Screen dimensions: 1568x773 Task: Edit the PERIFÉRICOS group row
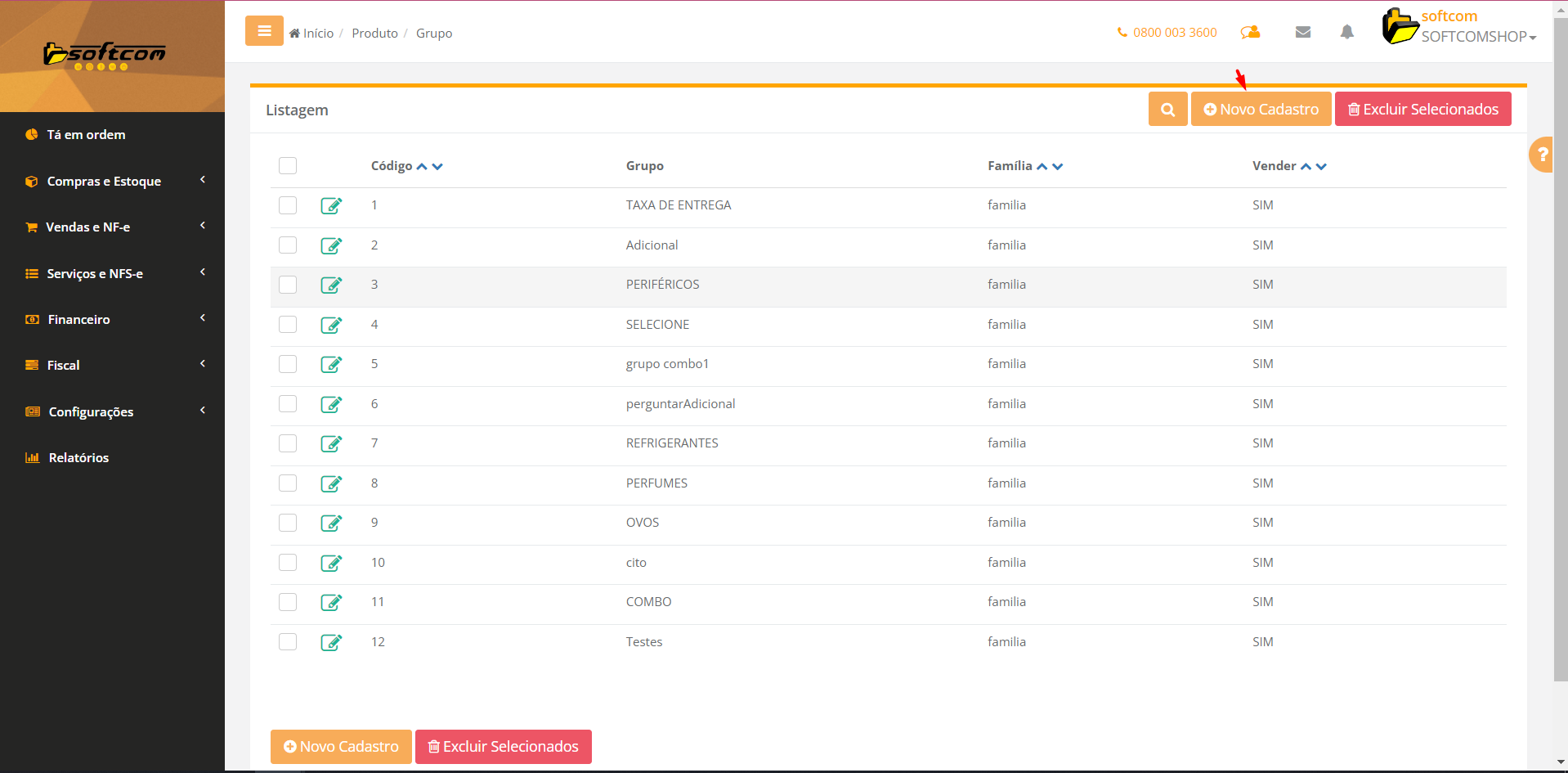click(x=331, y=285)
